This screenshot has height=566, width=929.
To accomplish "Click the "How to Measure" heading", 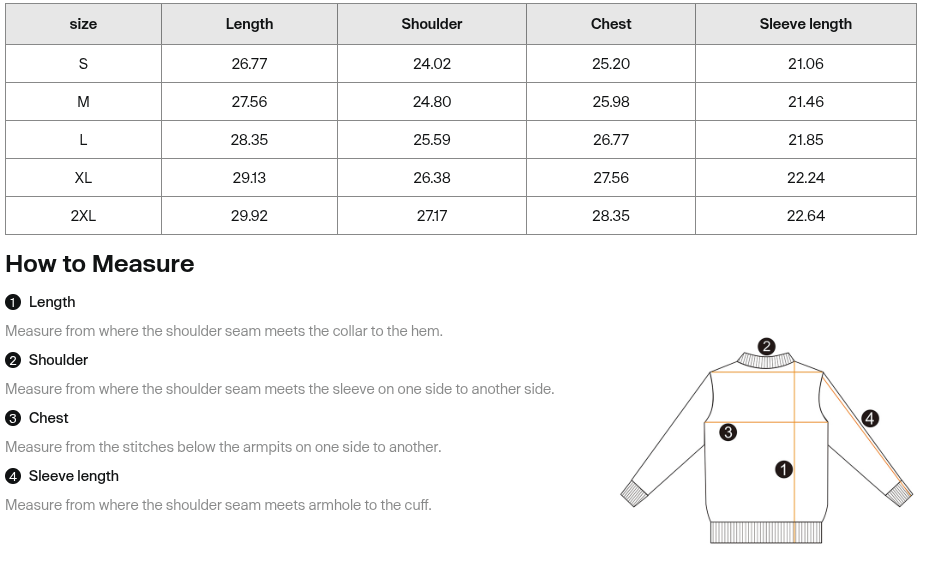I will click(x=100, y=264).
